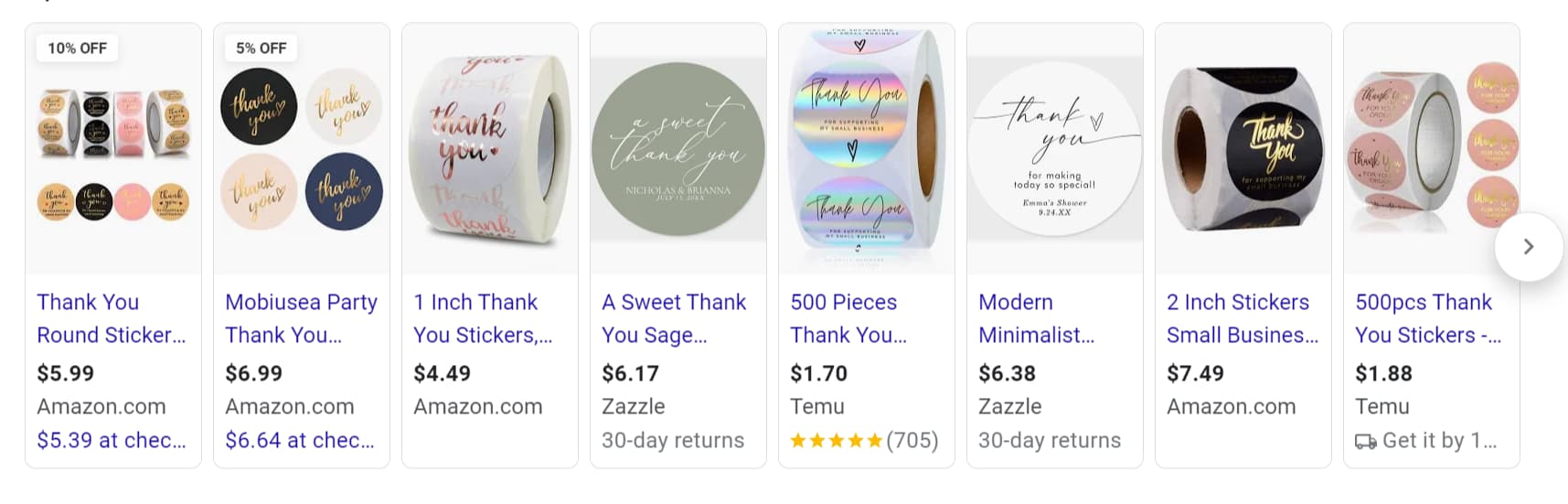View the holographic 500 Pieces sticker image
1568x504 pixels.
(867, 149)
